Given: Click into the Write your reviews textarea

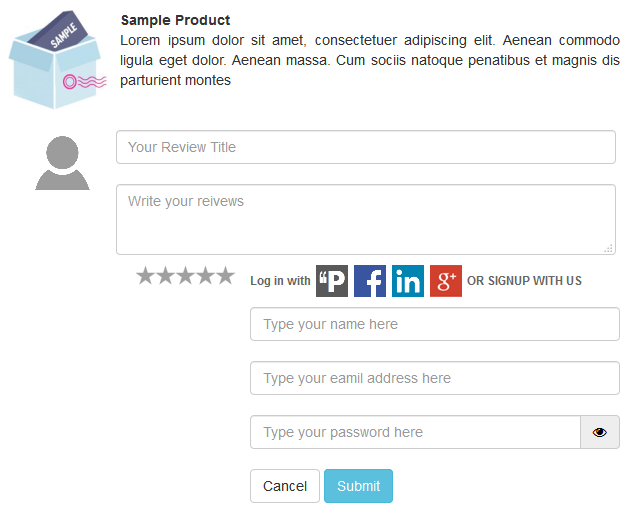Looking at the screenshot, I should tap(366, 220).
